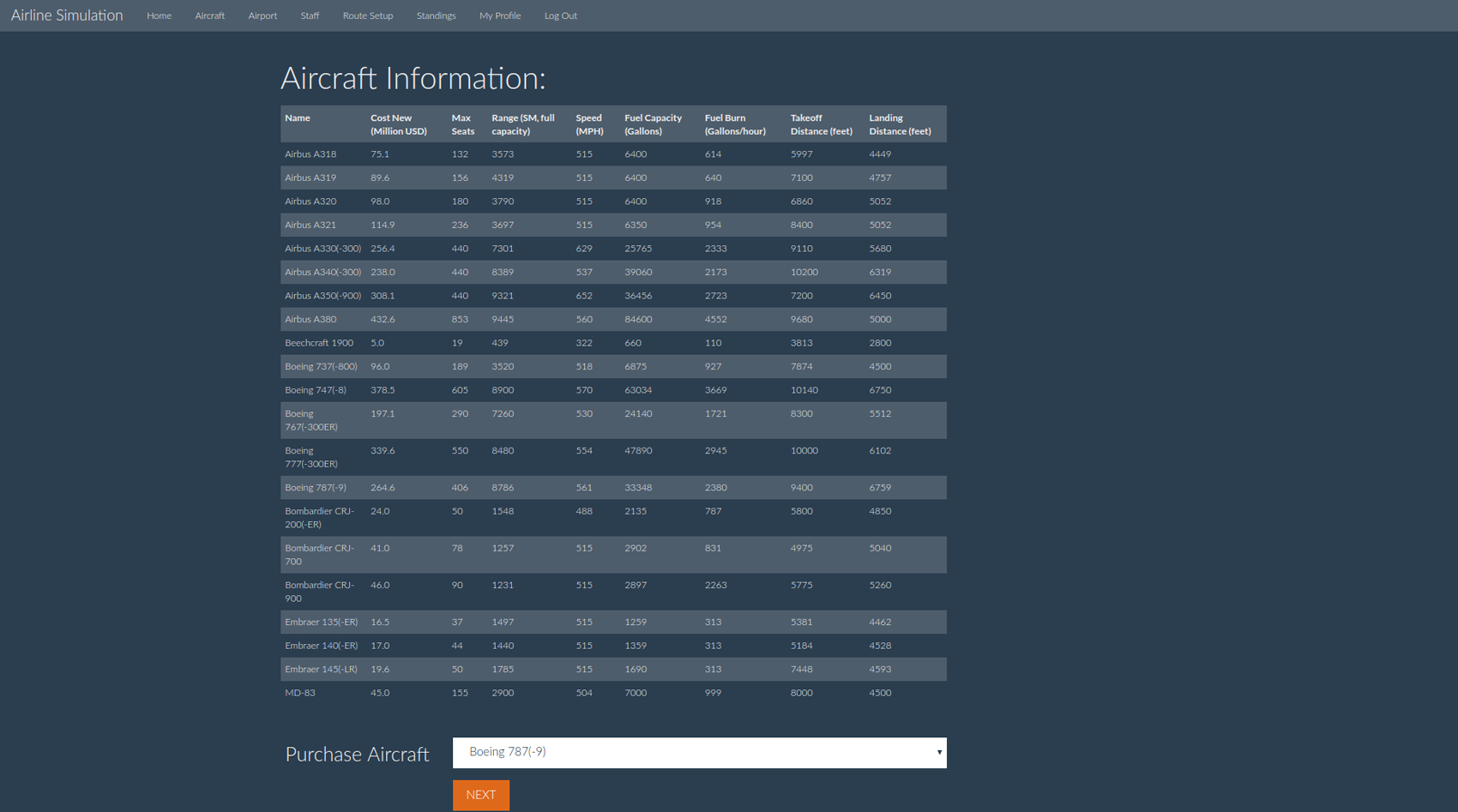Click the Bombardier CRJ-900 fuel burn 2263
Screen dimensions: 1458x812
tap(716, 586)
